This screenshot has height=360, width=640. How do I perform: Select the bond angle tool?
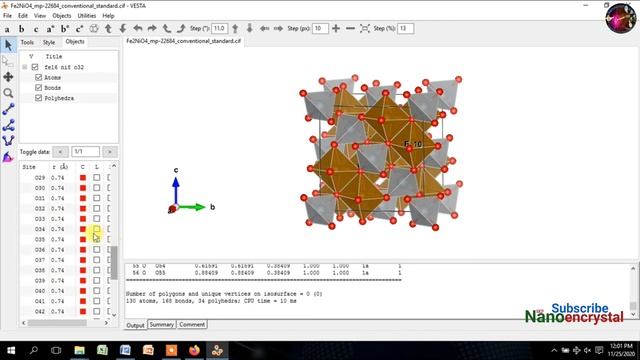point(8,125)
